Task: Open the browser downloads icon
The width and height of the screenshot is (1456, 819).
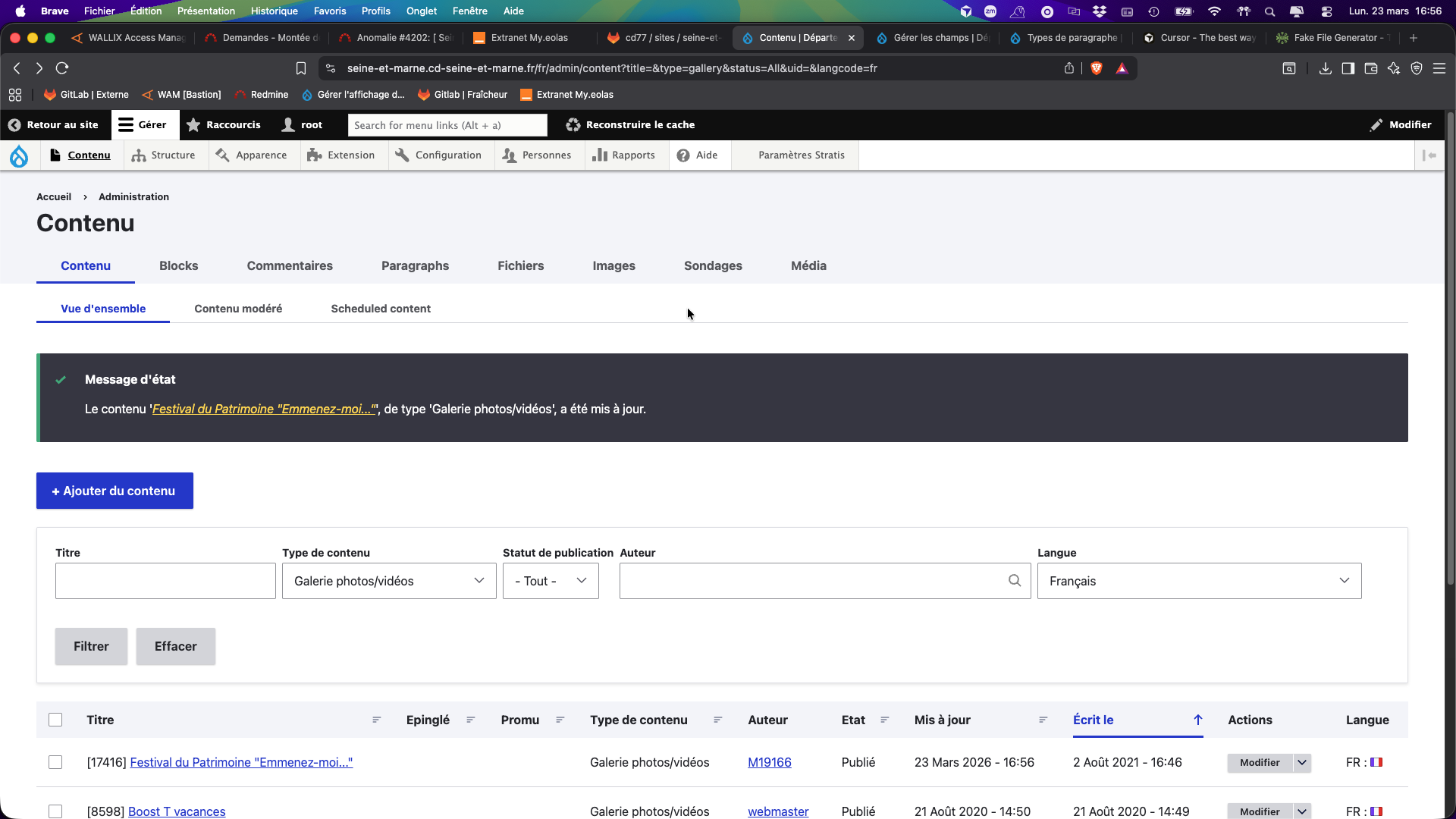Action: click(1325, 68)
